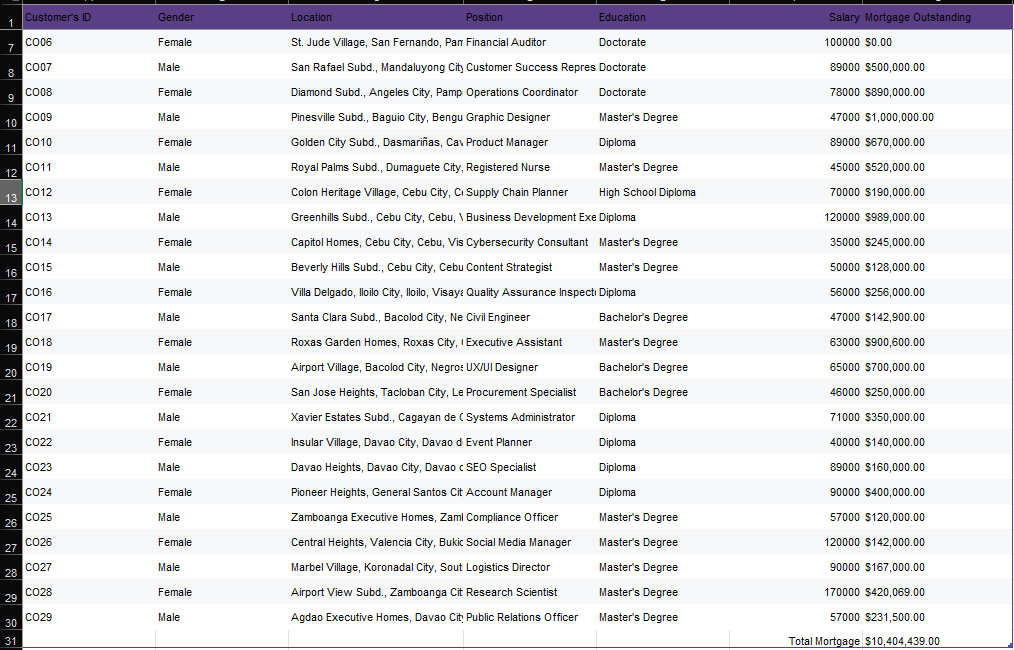This screenshot has width=1014, height=650.
Task: Click the $420,069.00 mortgage cell
Action: (x=937, y=592)
